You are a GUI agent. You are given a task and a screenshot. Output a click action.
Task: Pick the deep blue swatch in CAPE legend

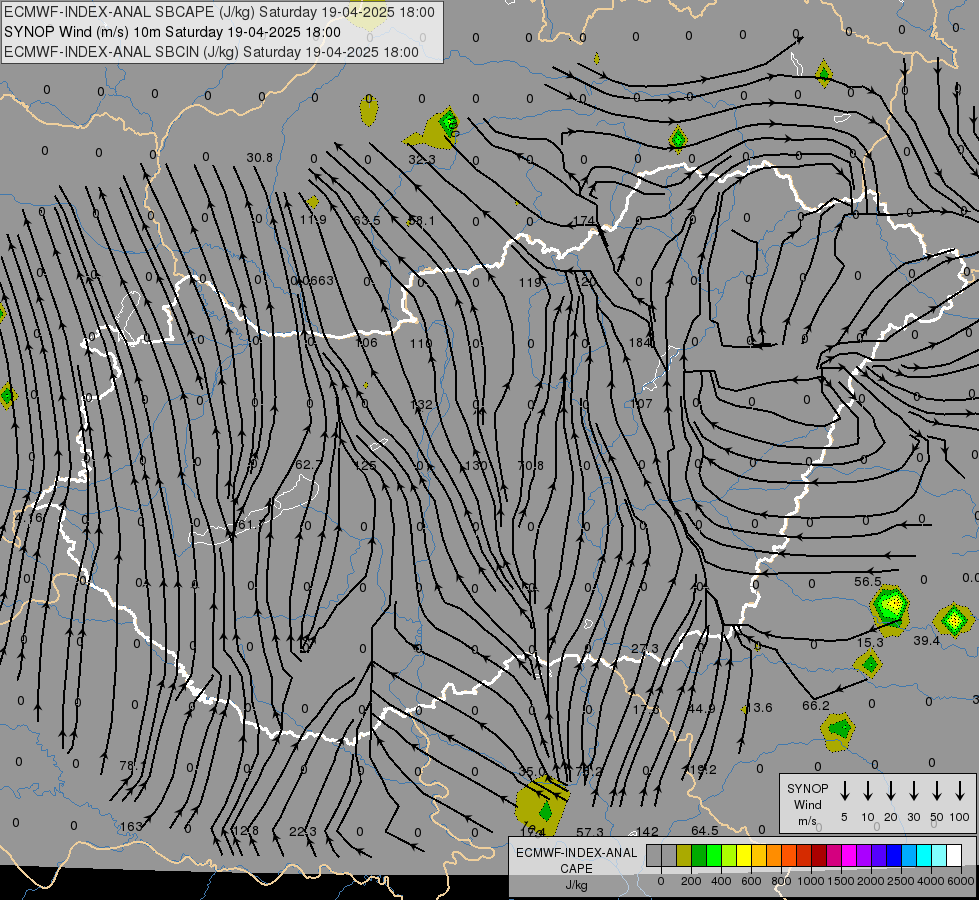pos(893,855)
